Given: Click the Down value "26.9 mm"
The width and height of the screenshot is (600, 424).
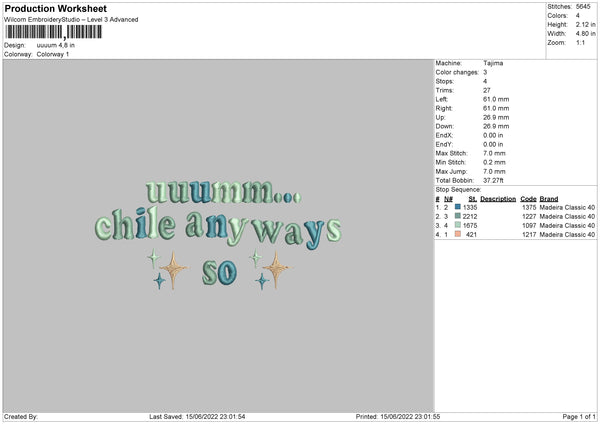Looking at the screenshot, I should [x=496, y=126].
